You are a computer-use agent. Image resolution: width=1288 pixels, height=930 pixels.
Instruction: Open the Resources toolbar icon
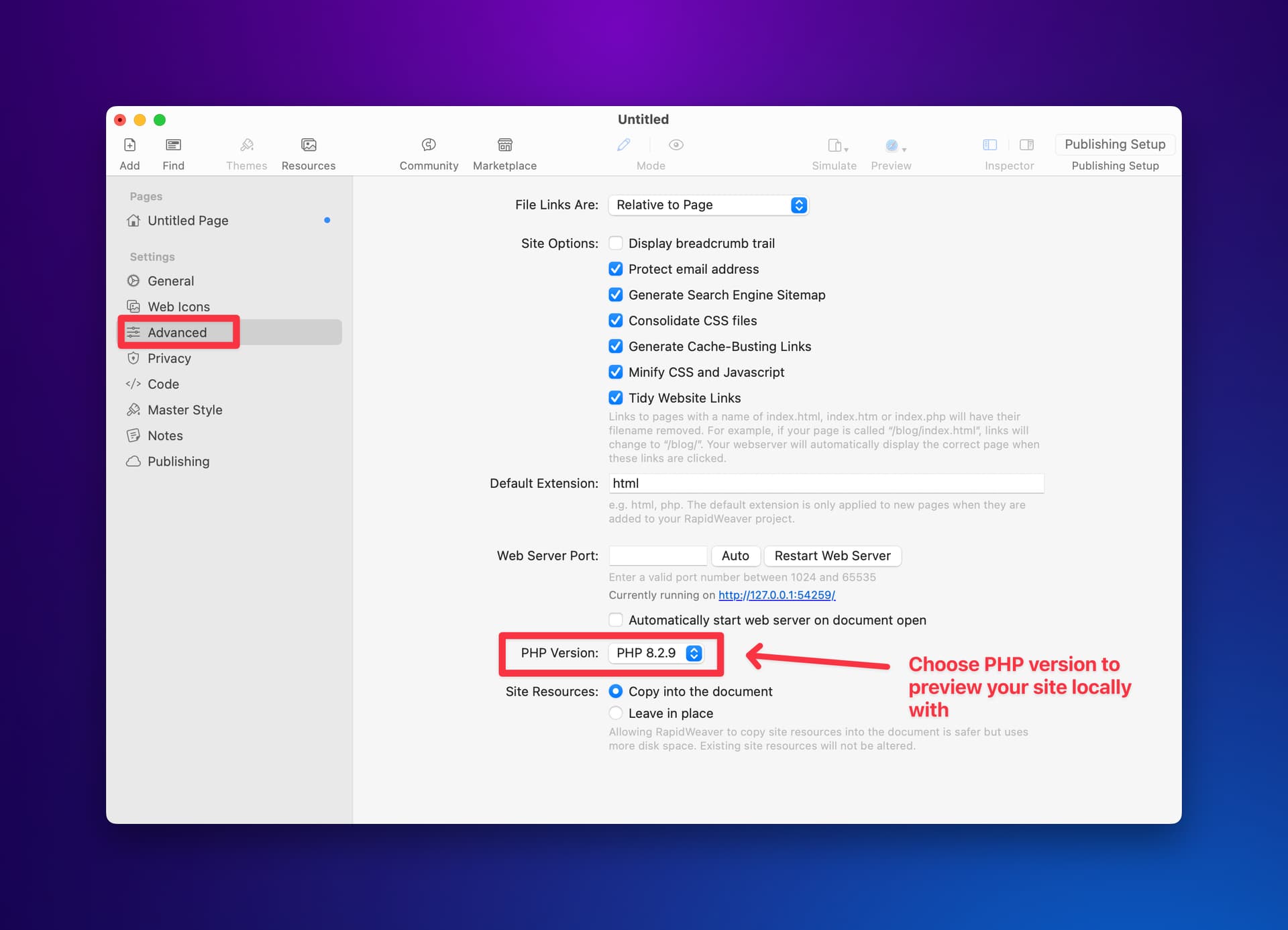point(309,145)
